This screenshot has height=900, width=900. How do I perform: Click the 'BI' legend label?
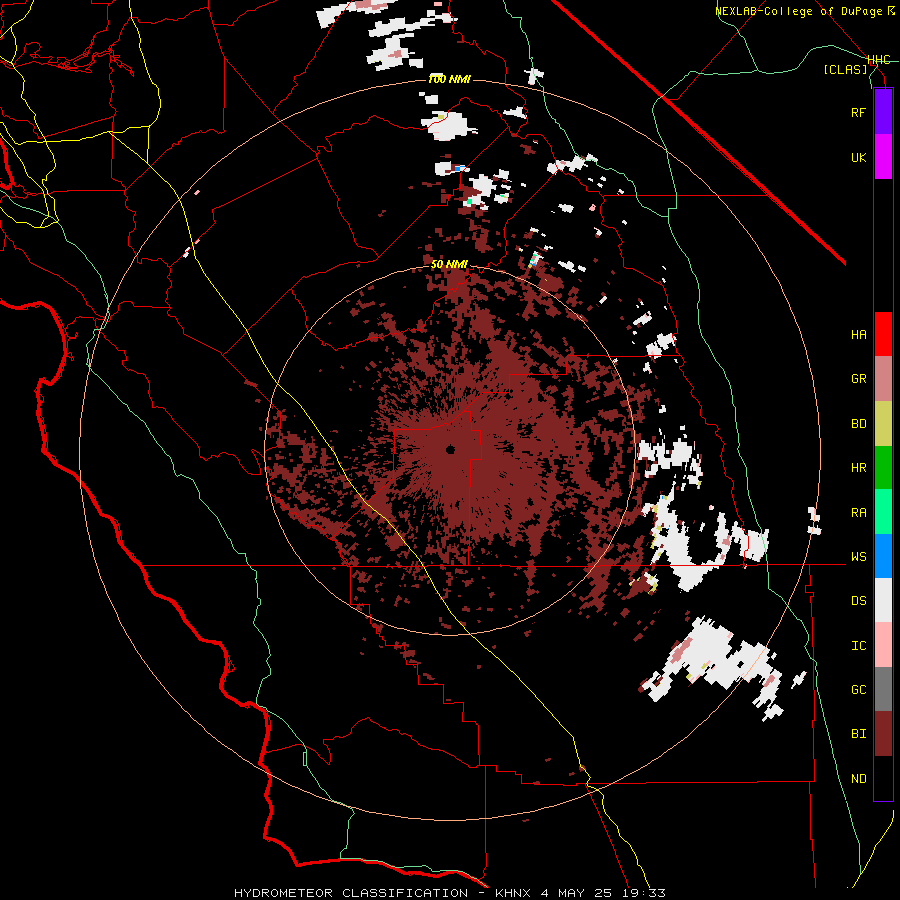click(858, 734)
